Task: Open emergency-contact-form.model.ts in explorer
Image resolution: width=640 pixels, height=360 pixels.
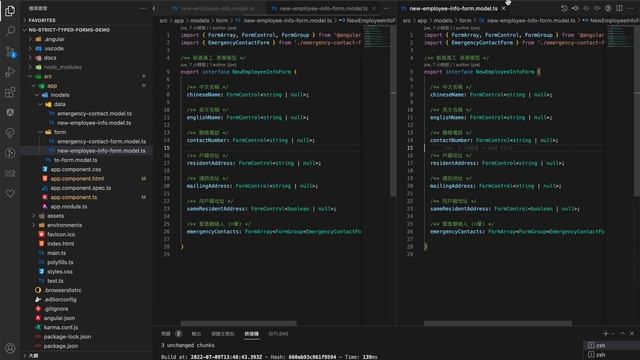Action: (102, 142)
